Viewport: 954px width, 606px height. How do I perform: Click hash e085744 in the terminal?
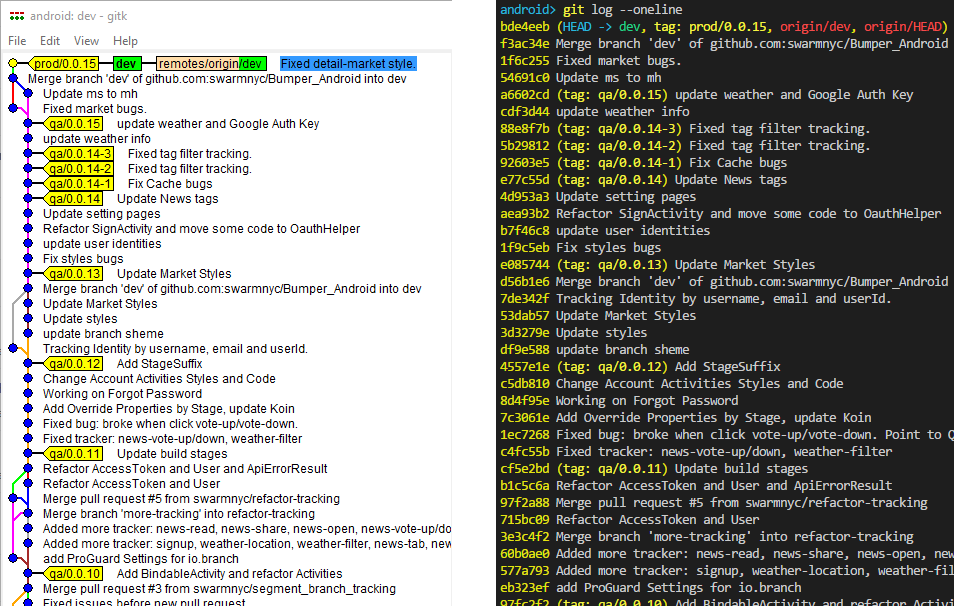pos(524,265)
